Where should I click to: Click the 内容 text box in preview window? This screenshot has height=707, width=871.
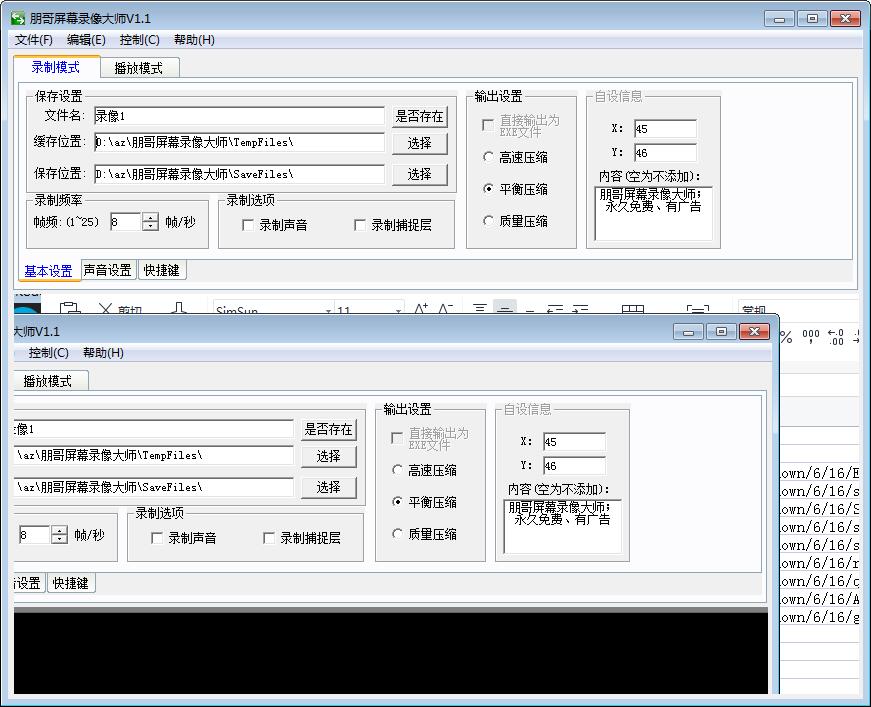[563, 527]
